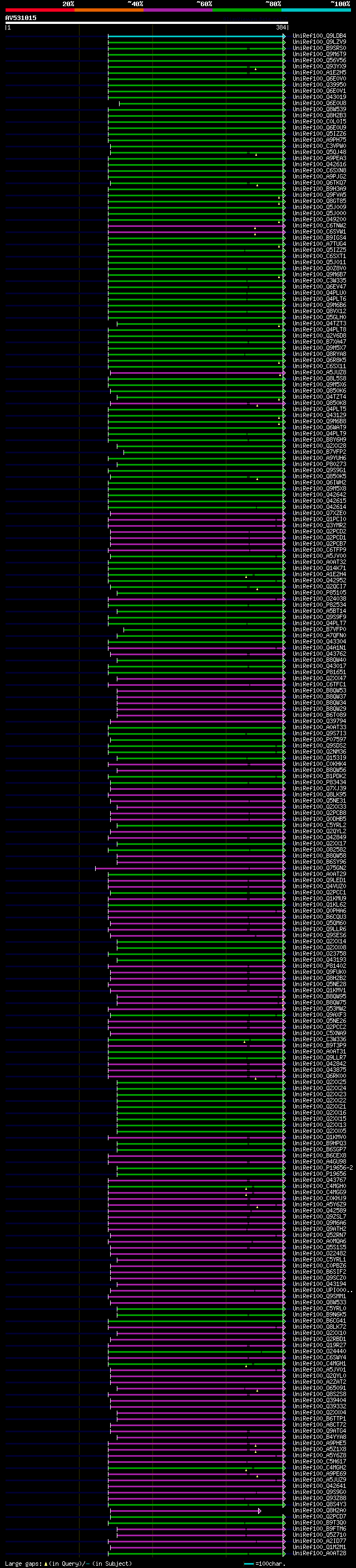Image resolution: width=356 pixels, height=1568 pixels.
Task: Select label UniRef100_Q2PCC1
Action: 319,892
